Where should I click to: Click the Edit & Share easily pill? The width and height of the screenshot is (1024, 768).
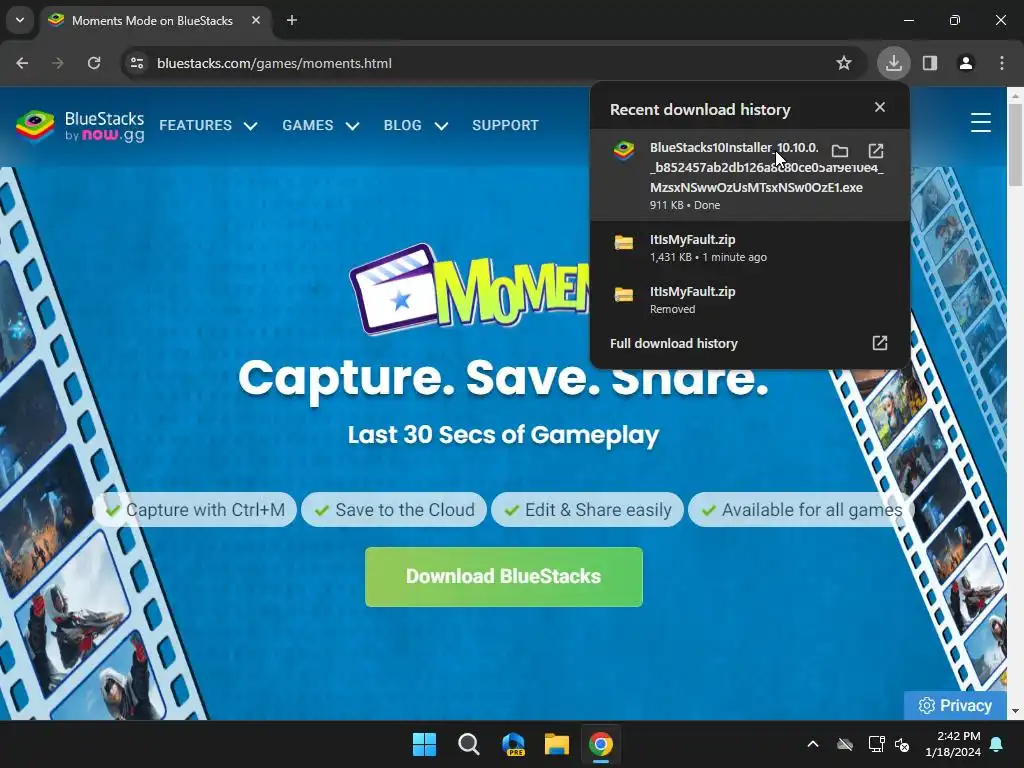point(587,509)
